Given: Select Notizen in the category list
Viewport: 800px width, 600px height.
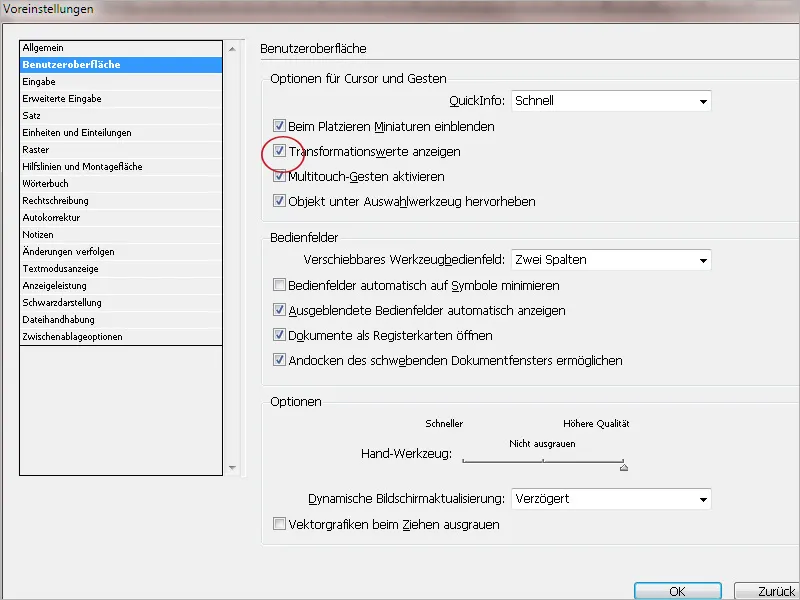Looking at the screenshot, I should tap(121, 235).
